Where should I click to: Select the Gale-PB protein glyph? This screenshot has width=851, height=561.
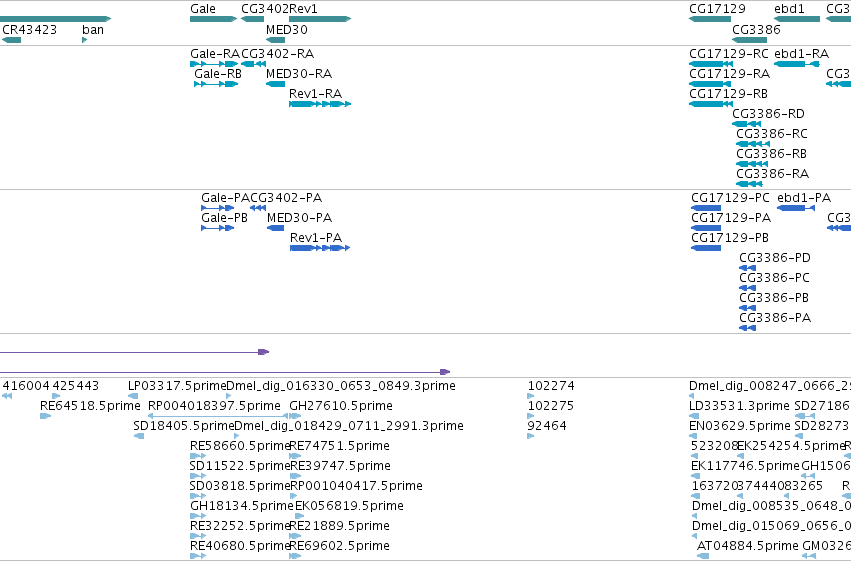(218, 228)
